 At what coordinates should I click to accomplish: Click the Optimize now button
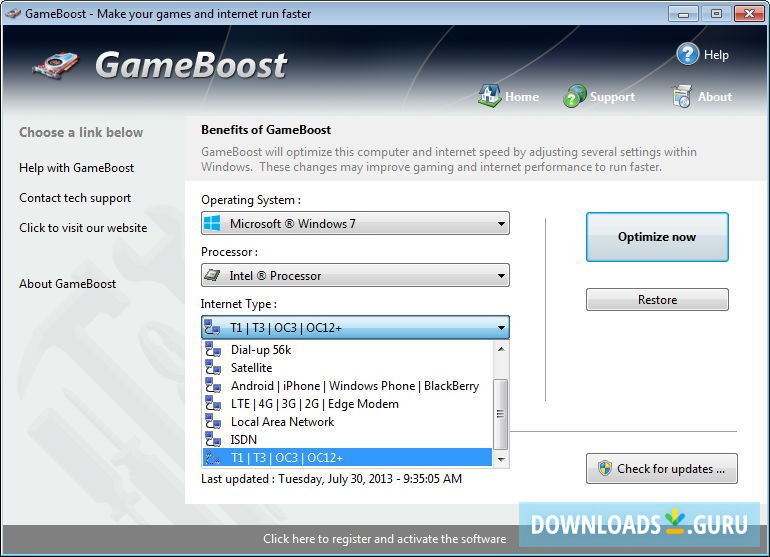pos(657,237)
